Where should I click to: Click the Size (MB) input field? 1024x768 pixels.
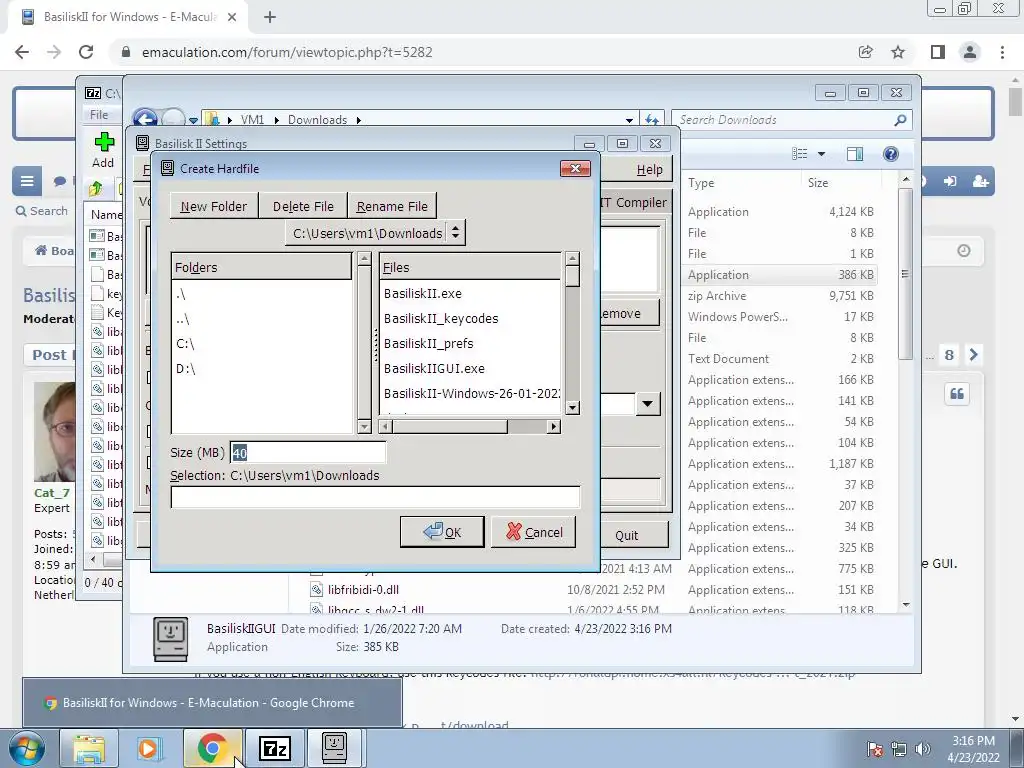(308, 453)
